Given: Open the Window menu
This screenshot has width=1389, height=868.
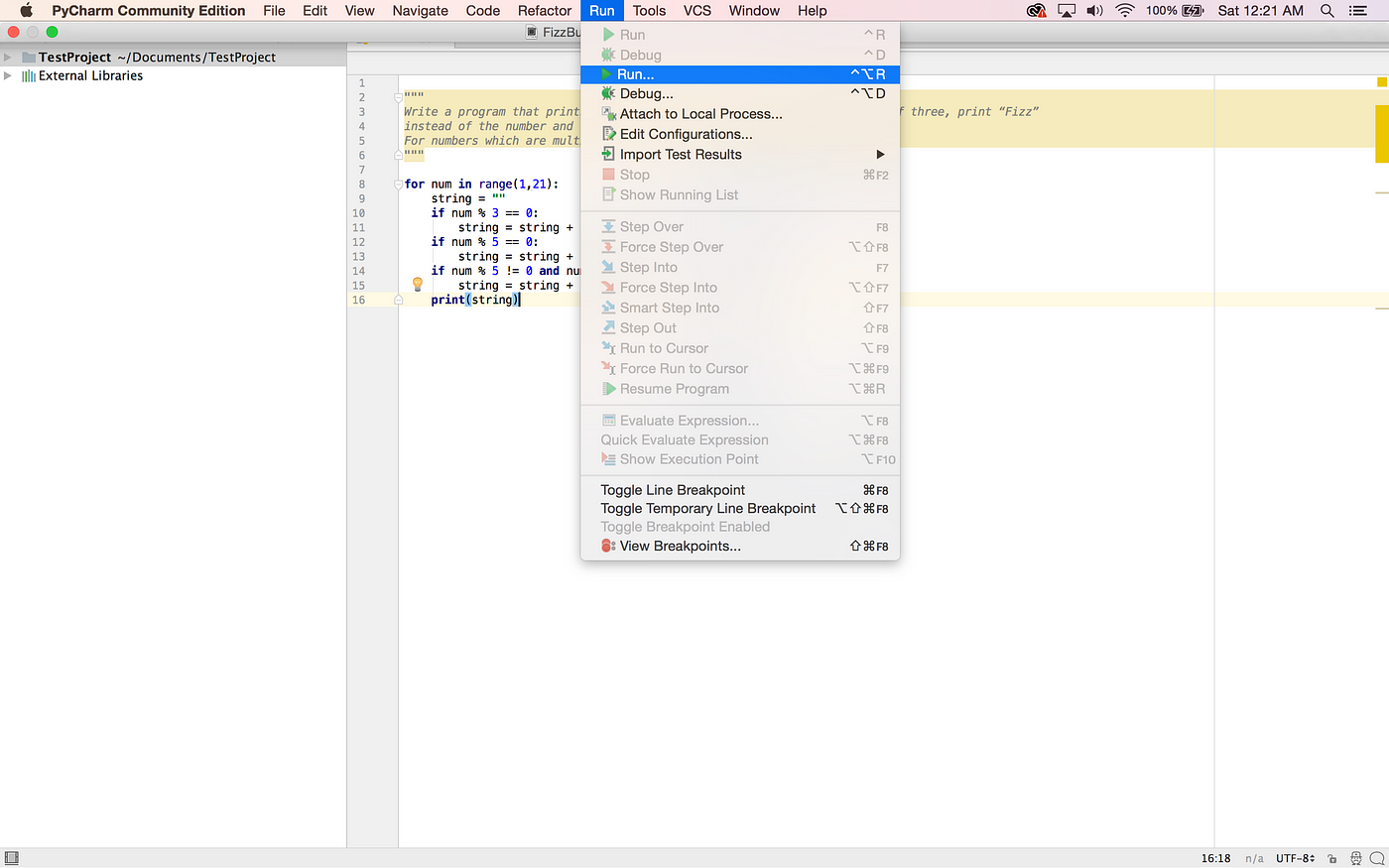Looking at the screenshot, I should 754,10.
